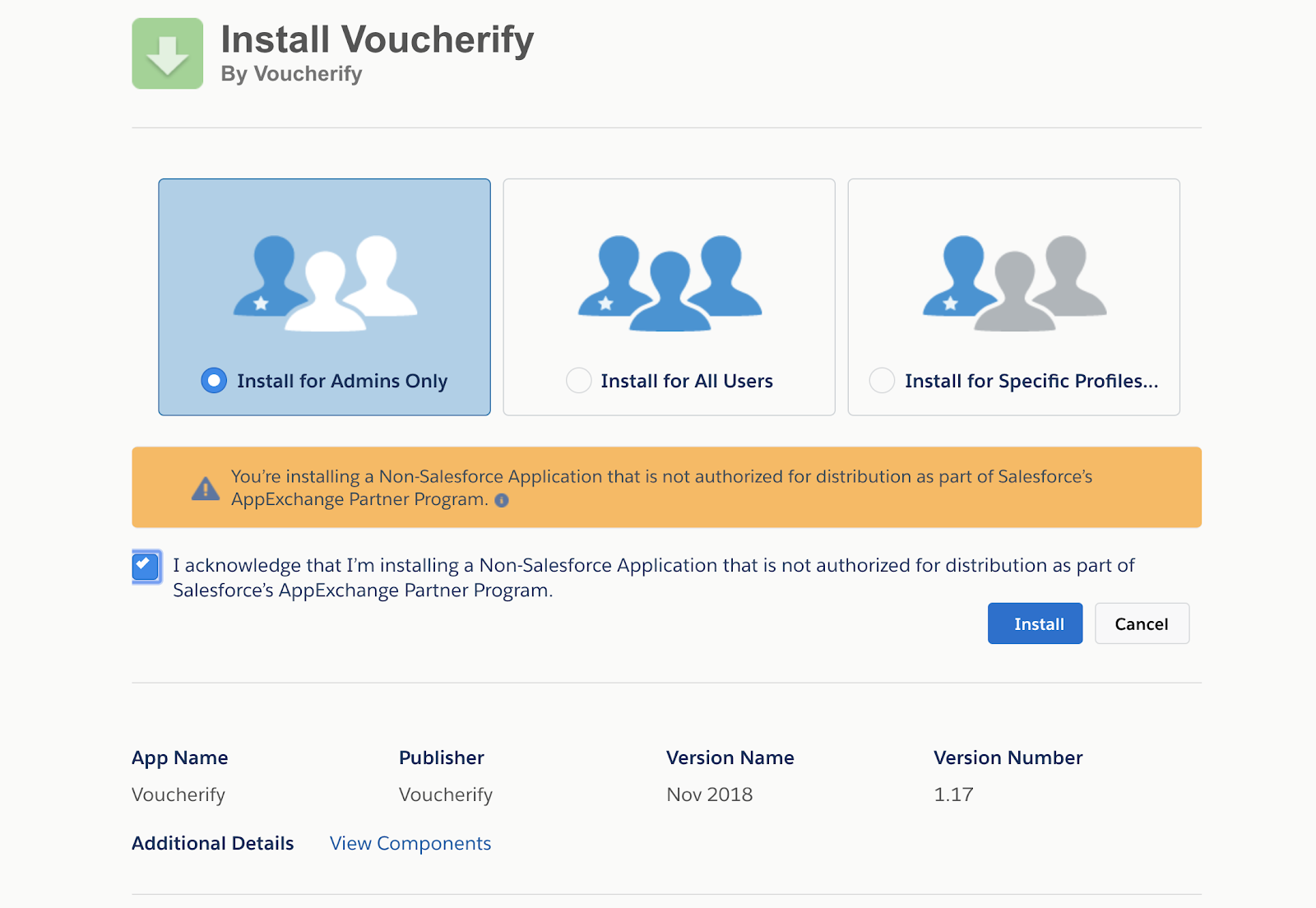Click the By Voucherify subtitle
The width and height of the screenshot is (1316, 908).
291,74
